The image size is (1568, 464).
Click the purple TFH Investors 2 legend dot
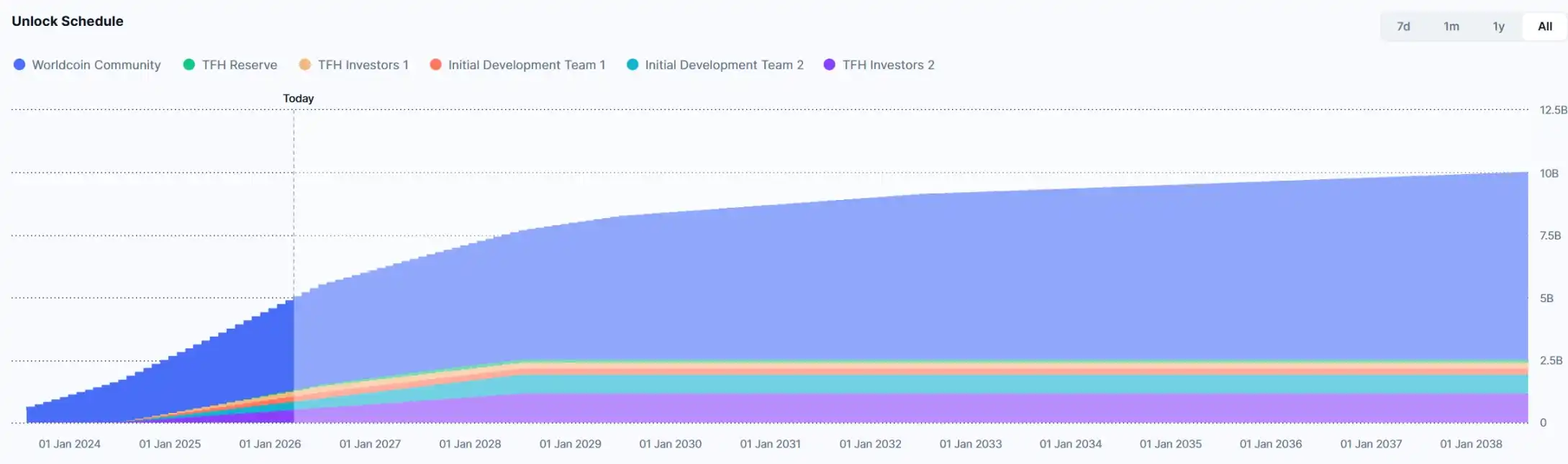tap(830, 65)
